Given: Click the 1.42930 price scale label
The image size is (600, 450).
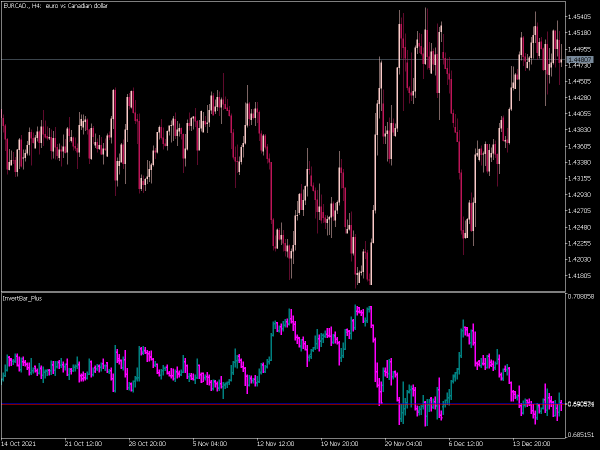Looking at the screenshot, I should [x=580, y=194].
